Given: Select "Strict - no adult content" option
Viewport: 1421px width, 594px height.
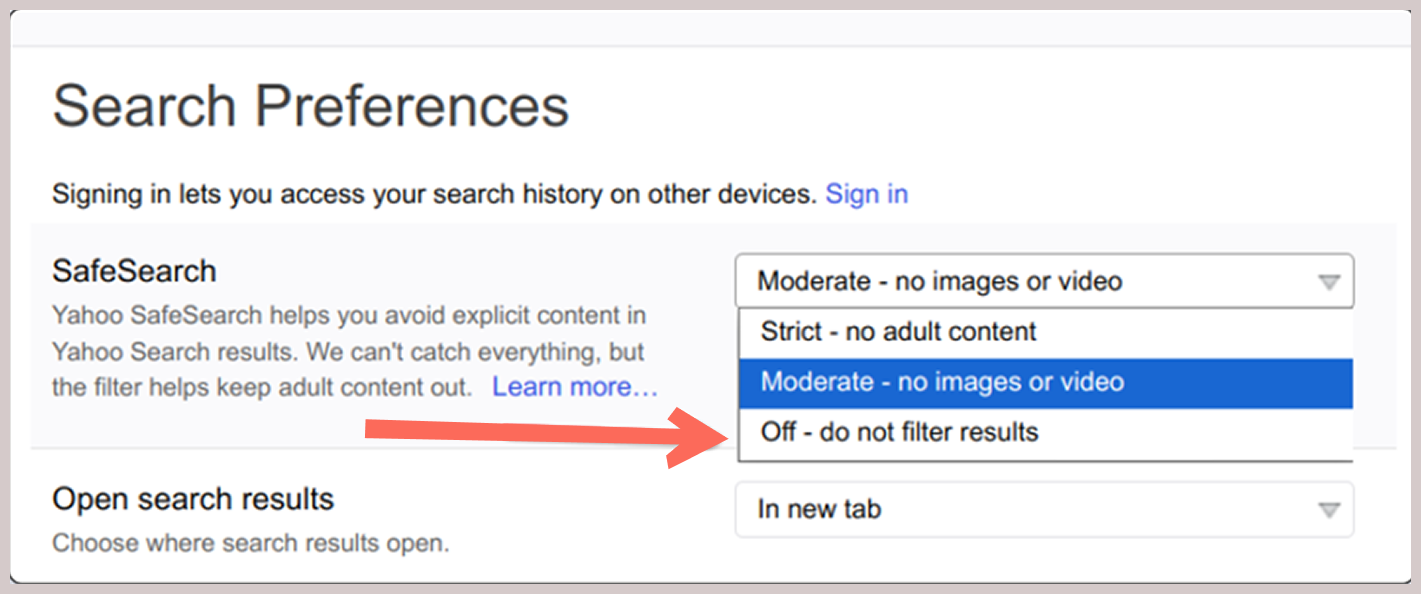Looking at the screenshot, I should [x=897, y=331].
